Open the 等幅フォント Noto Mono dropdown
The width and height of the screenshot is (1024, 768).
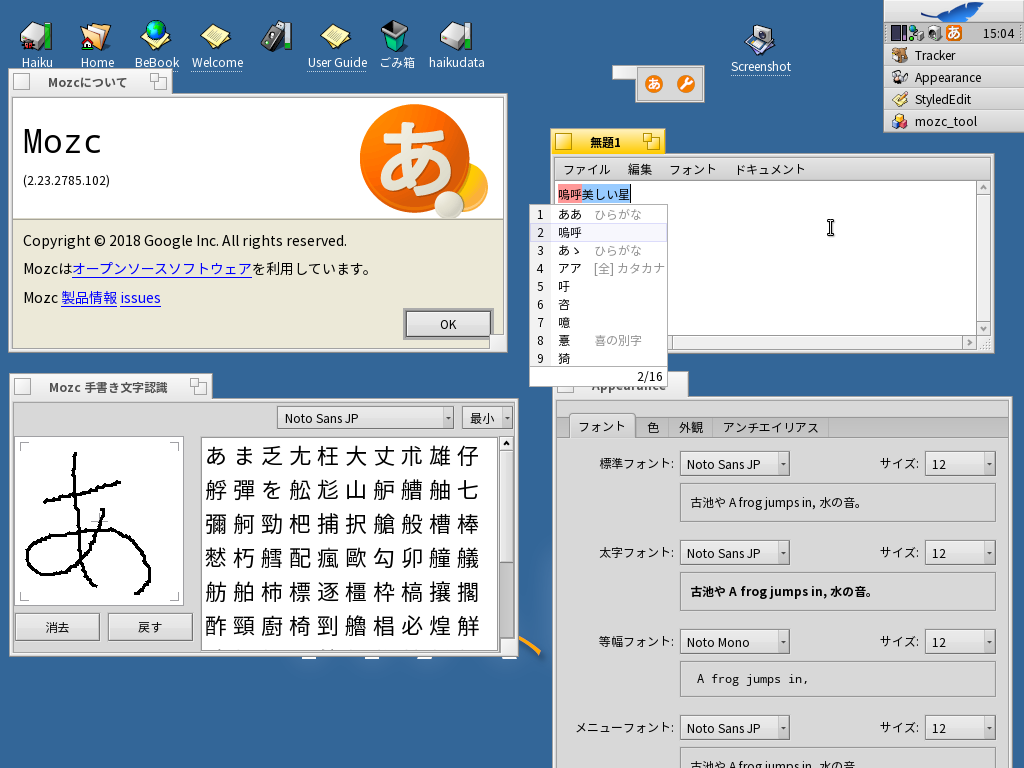[735, 642]
